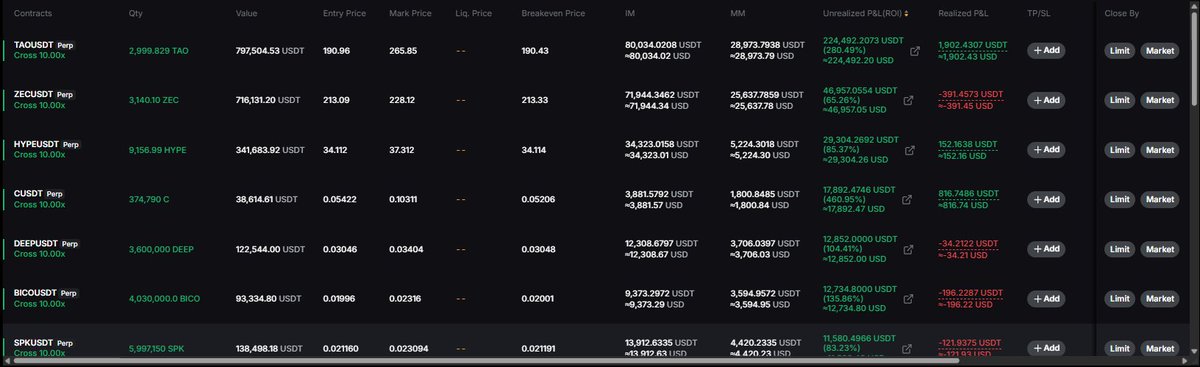Open the CUSDT Perp contract
Screen dimensions: 1200x367
tap(40, 194)
